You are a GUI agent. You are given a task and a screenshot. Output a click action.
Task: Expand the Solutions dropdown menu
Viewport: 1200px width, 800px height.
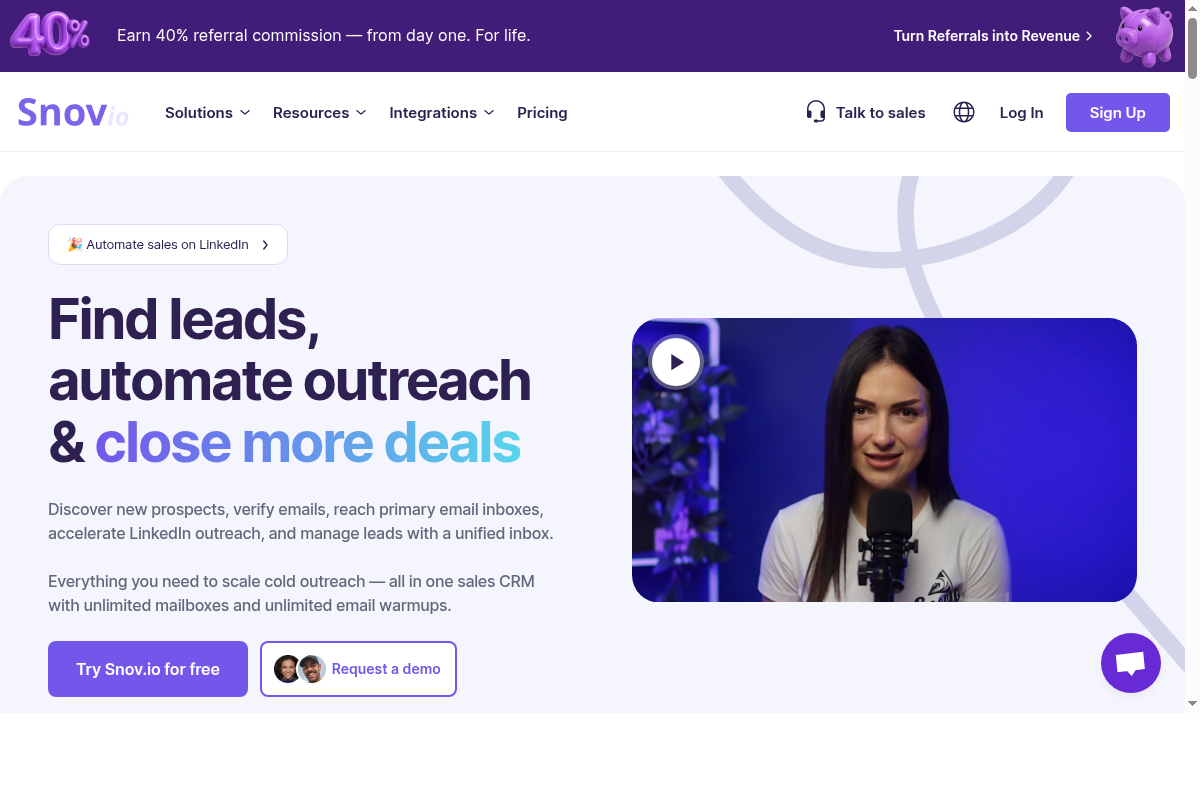[207, 113]
